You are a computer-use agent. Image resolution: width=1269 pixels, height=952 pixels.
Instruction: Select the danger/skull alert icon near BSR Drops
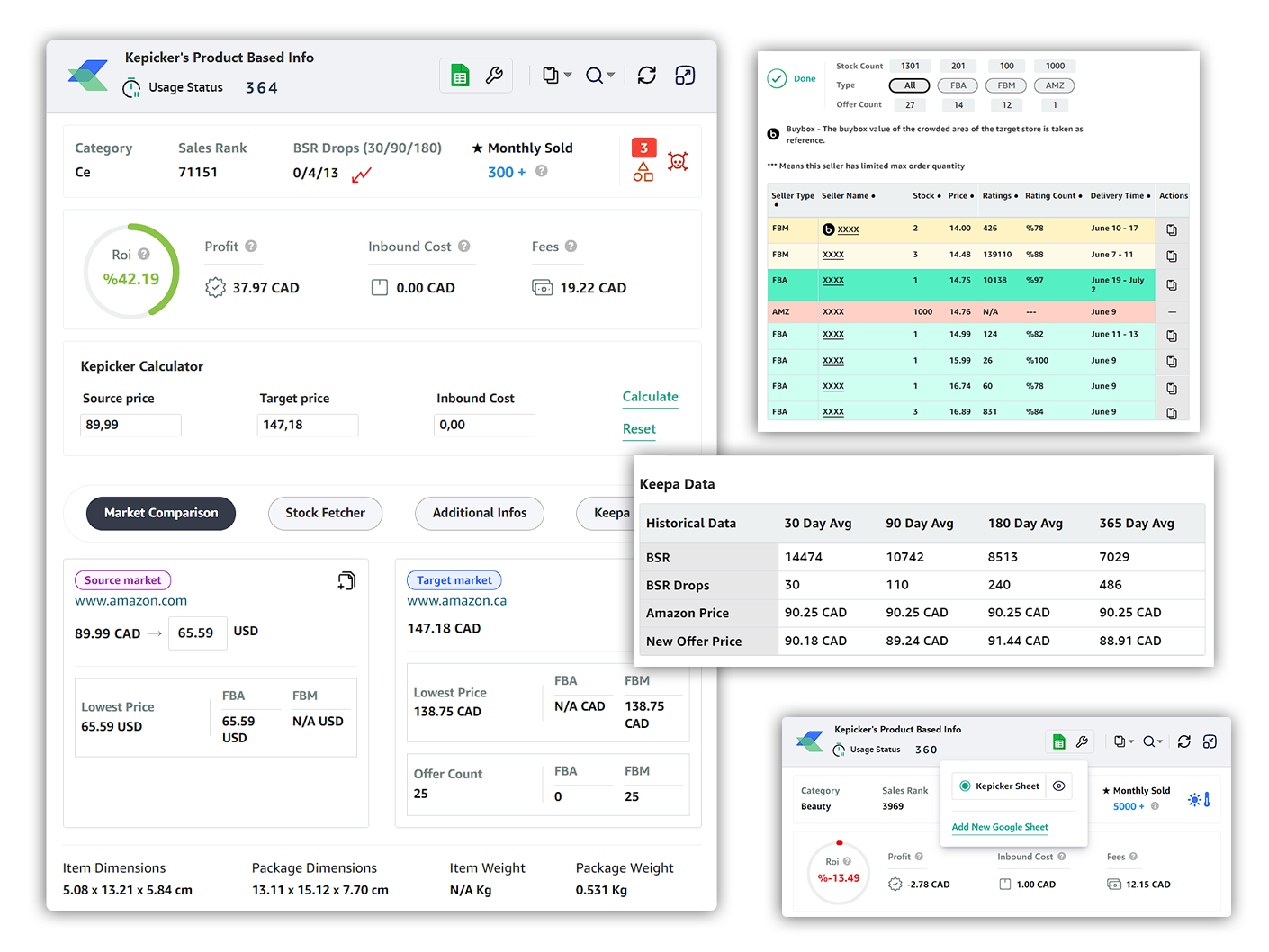(x=678, y=162)
